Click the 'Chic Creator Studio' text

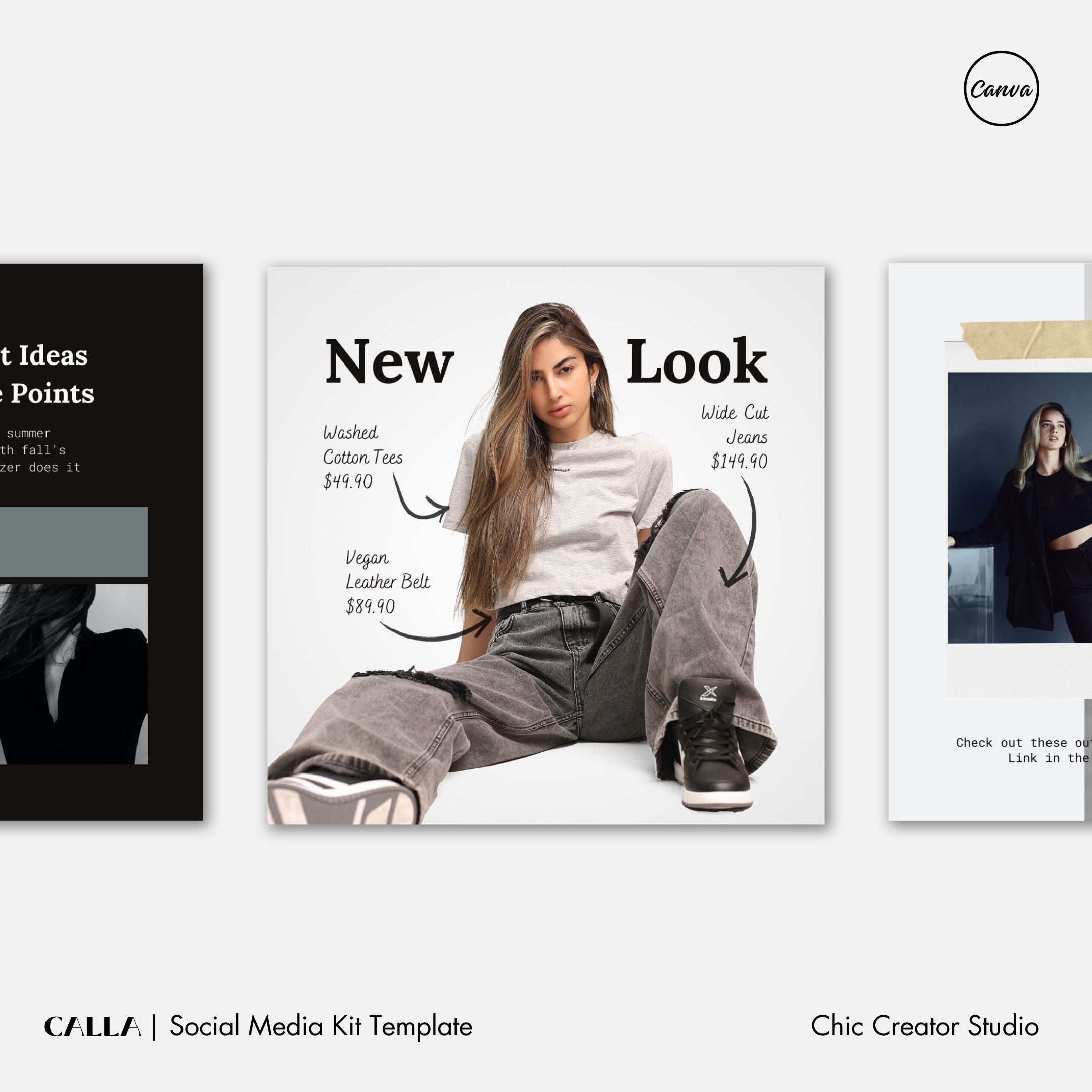(x=925, y=1026)
